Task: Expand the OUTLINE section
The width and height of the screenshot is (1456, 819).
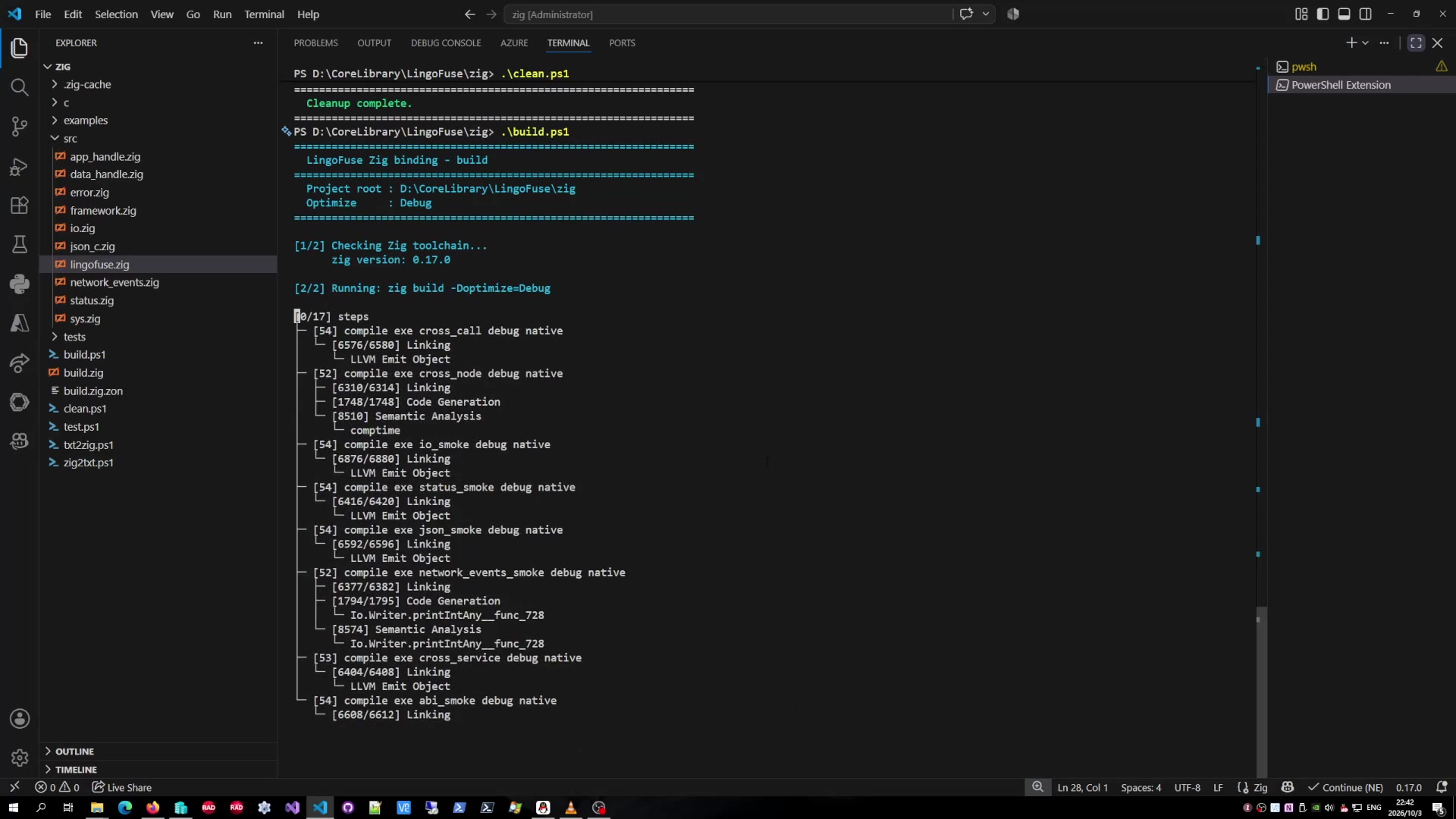Action: pos(158,752)
